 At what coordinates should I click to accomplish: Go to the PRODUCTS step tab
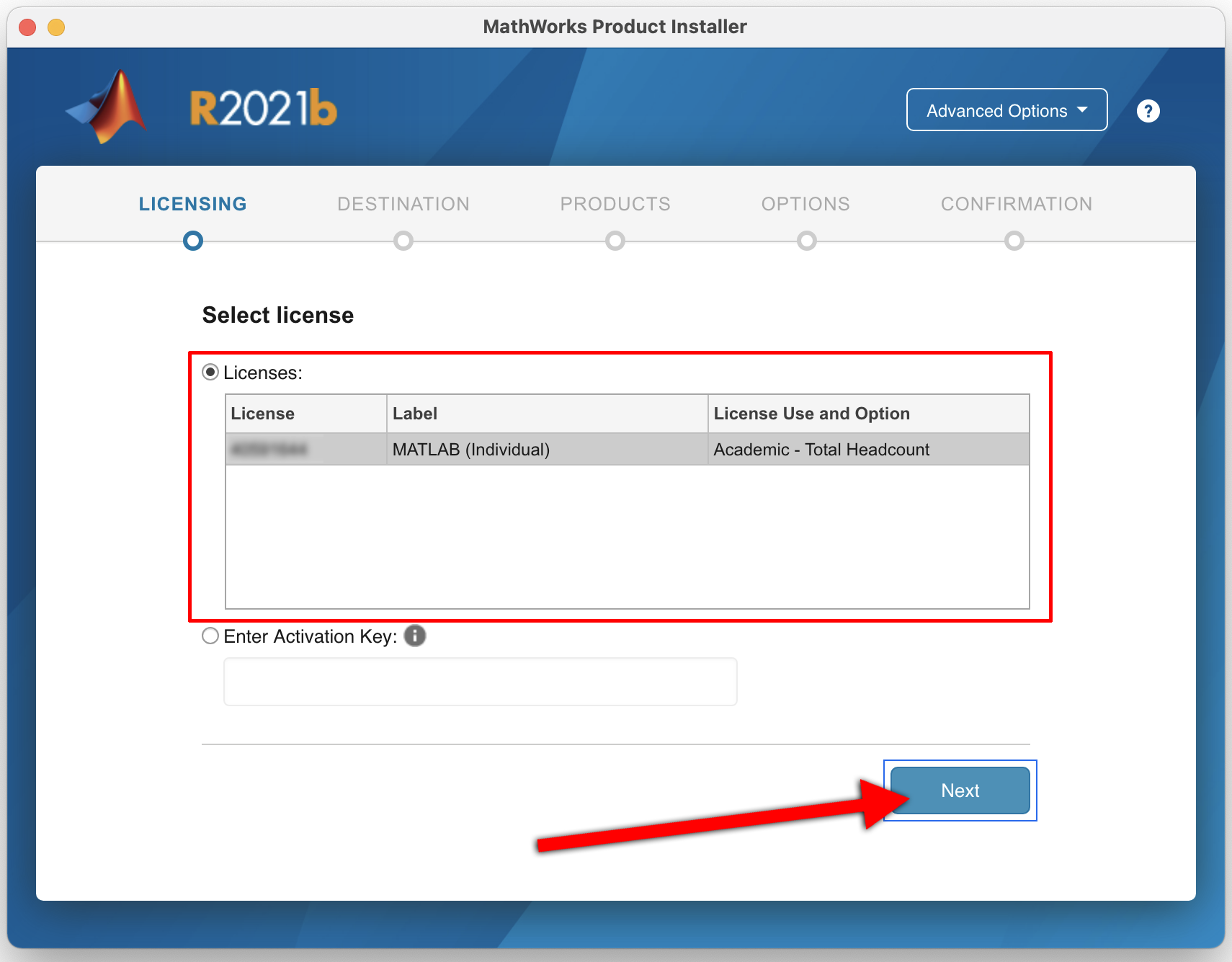coord(615,204)
